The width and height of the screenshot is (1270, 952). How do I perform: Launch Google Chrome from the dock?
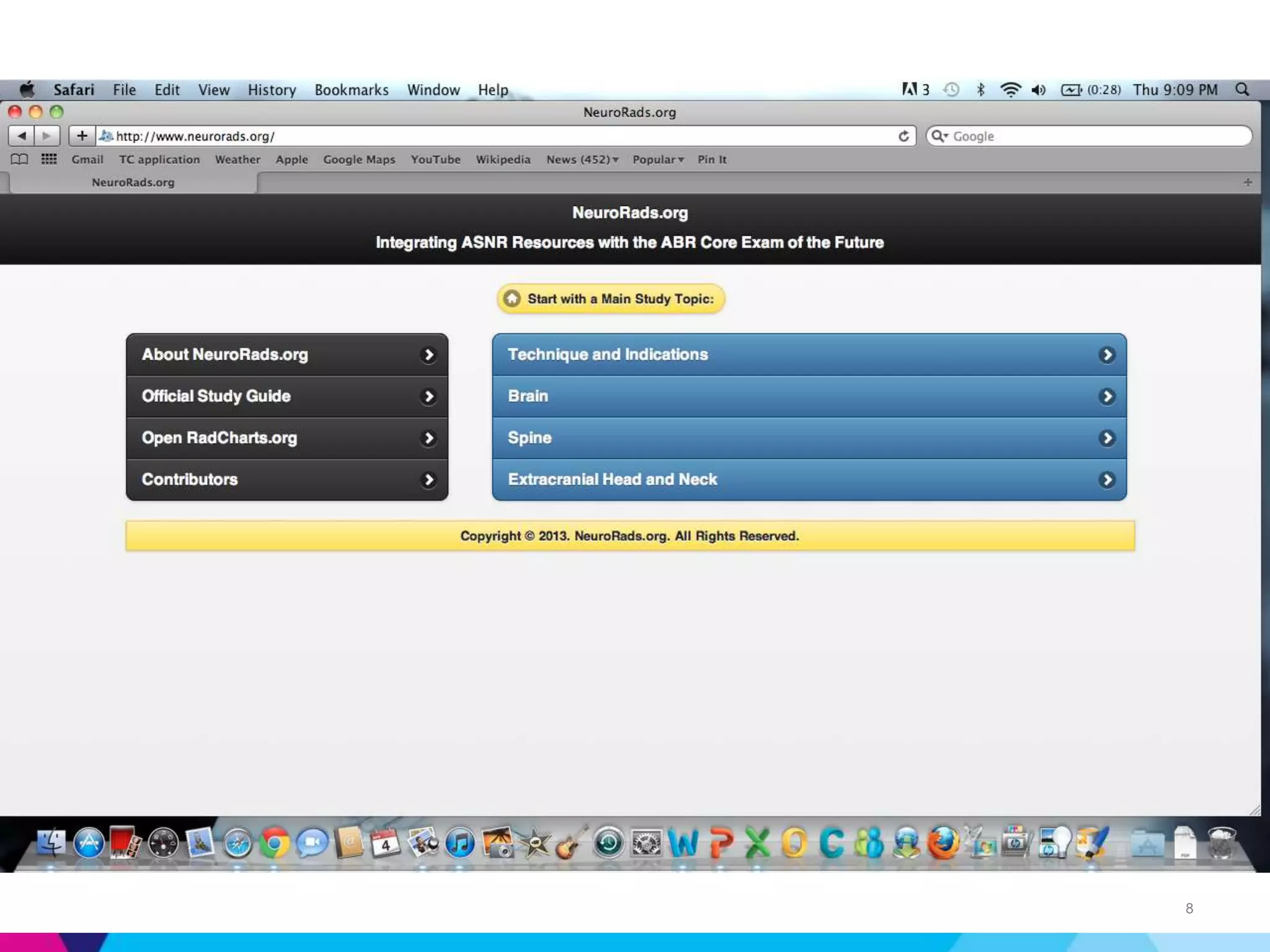click(x=274, y=843)
